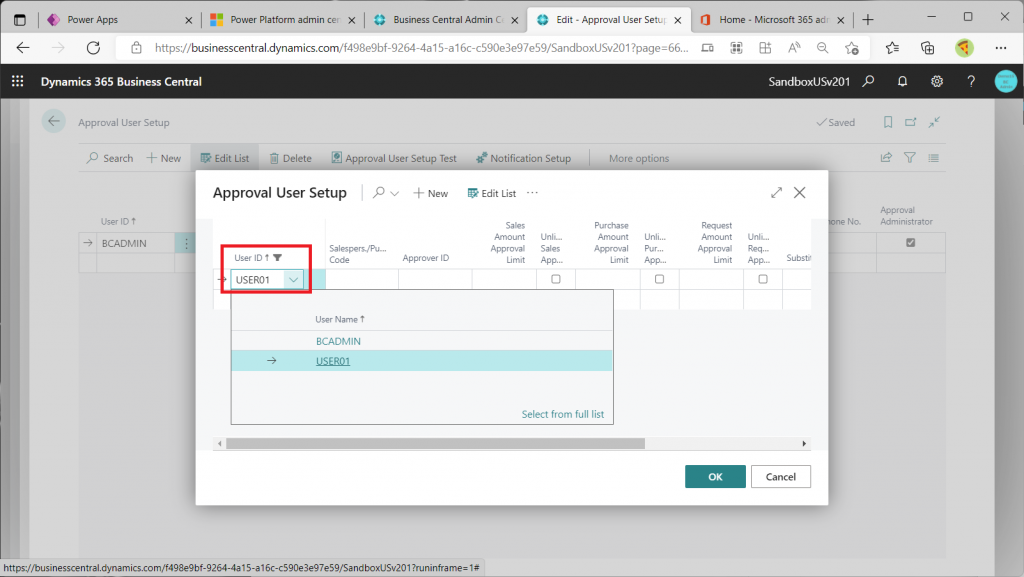Open the User ID column filter funnel
This screenshot has width=1024, height=577.
click(278, 257)
